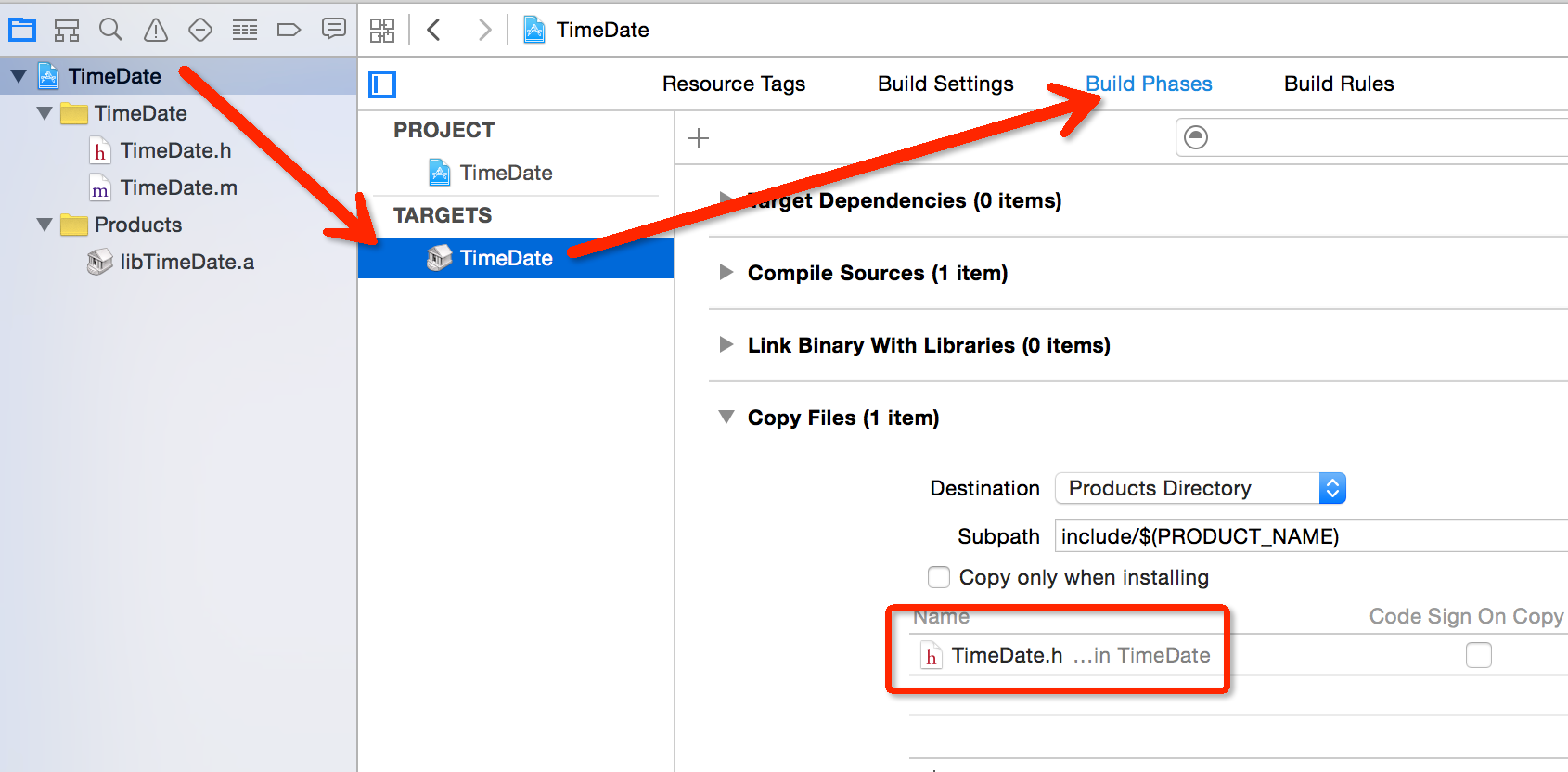Switch to Resource Tags tab
This screenshot has width=1568, height=772.
[x=734, y=84]
